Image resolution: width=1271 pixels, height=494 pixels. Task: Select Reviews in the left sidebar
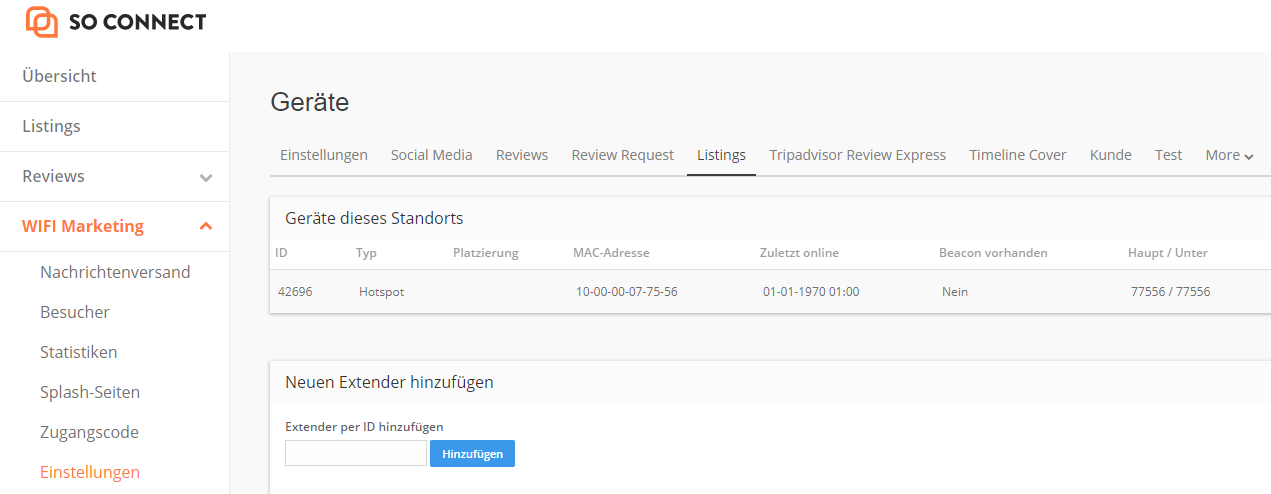pos(53,176)
